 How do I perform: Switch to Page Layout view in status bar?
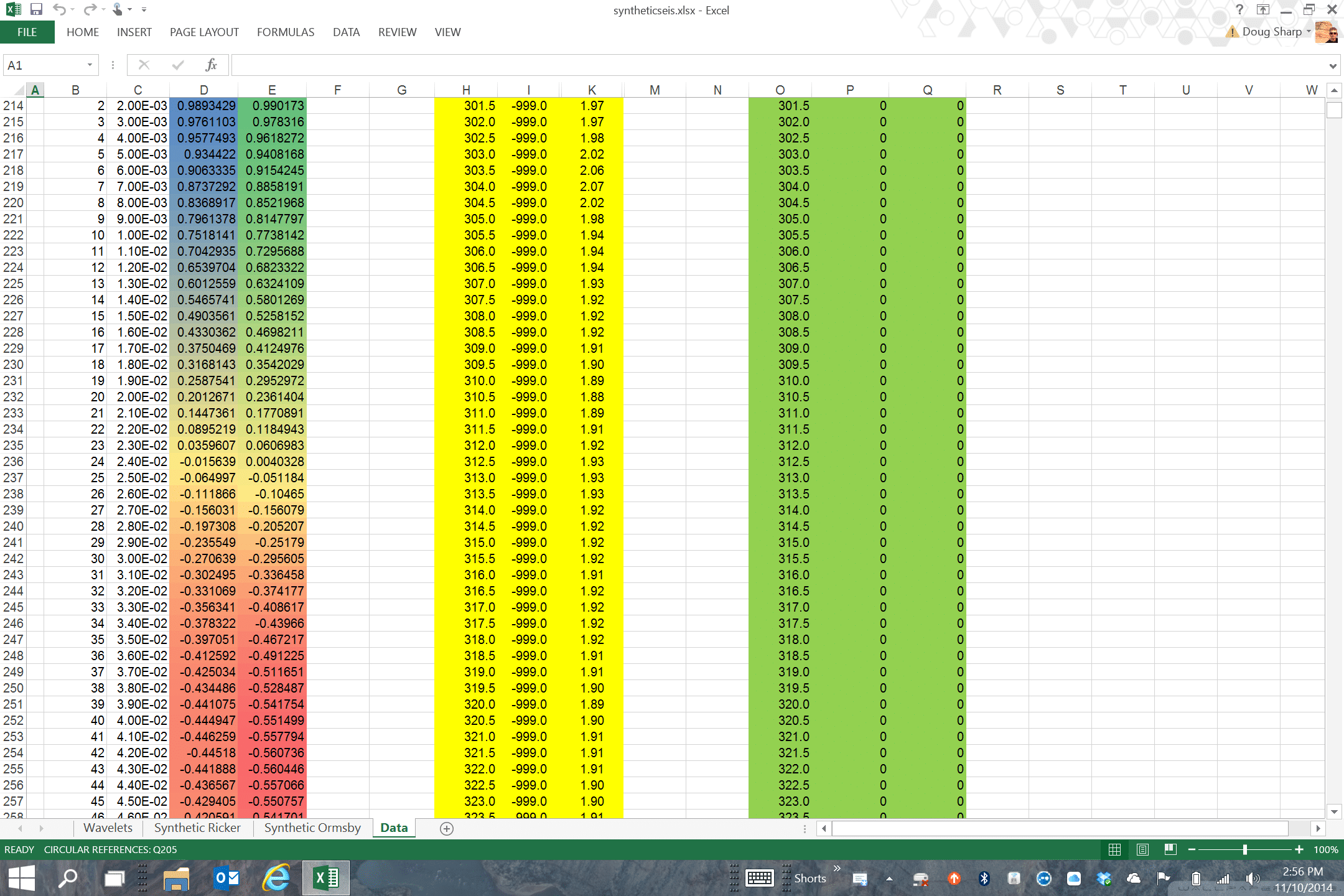point(1142,849)
